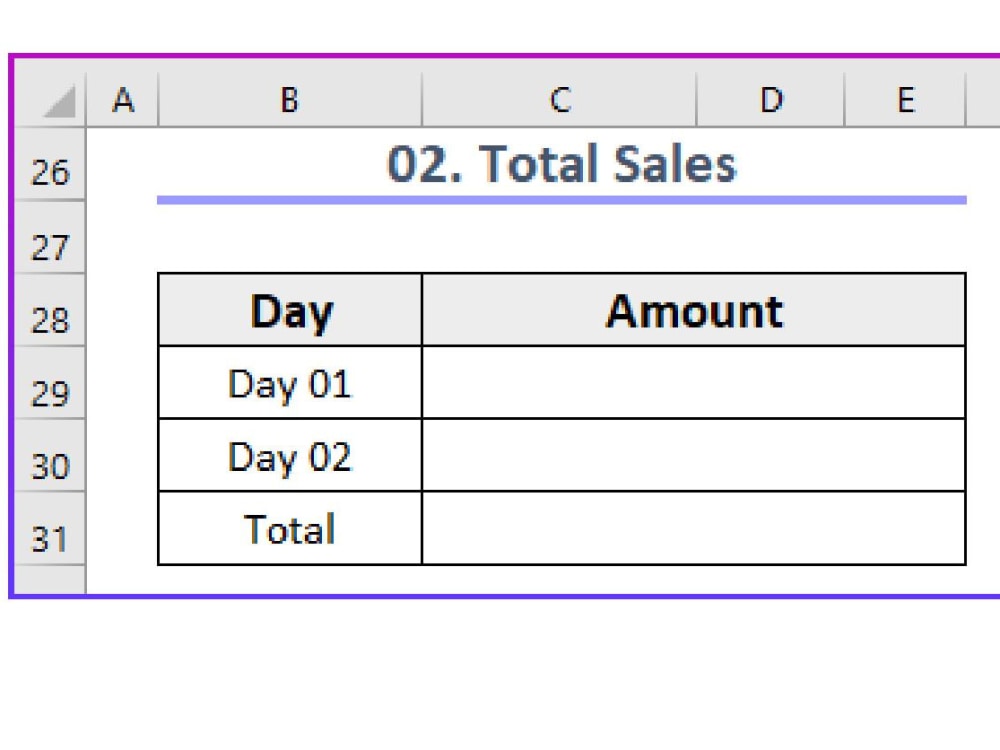Viewport: 1000px width, 750px height.
Task: Click the 'Amount' header cell
Action: pos(694,310)
